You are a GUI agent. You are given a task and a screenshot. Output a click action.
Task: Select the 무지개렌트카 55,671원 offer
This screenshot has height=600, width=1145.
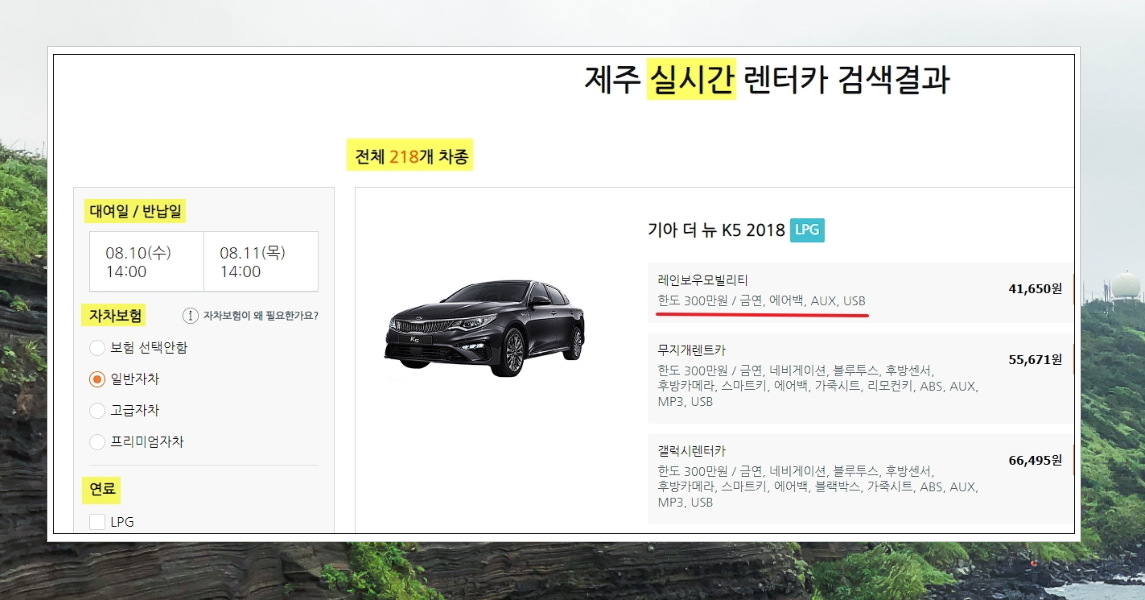coord(859,378)
